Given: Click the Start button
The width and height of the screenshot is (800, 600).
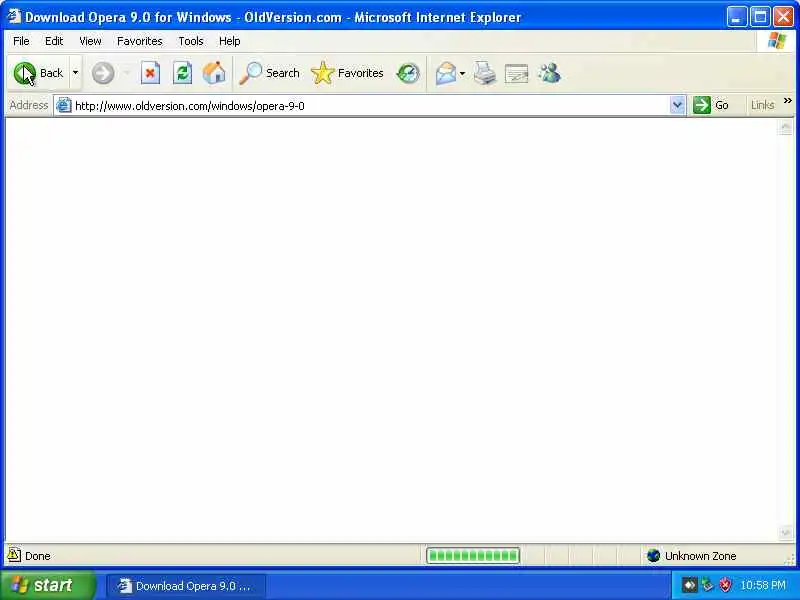Looking at the screenshot, I should pyautogui.click(x=47, y=585).
